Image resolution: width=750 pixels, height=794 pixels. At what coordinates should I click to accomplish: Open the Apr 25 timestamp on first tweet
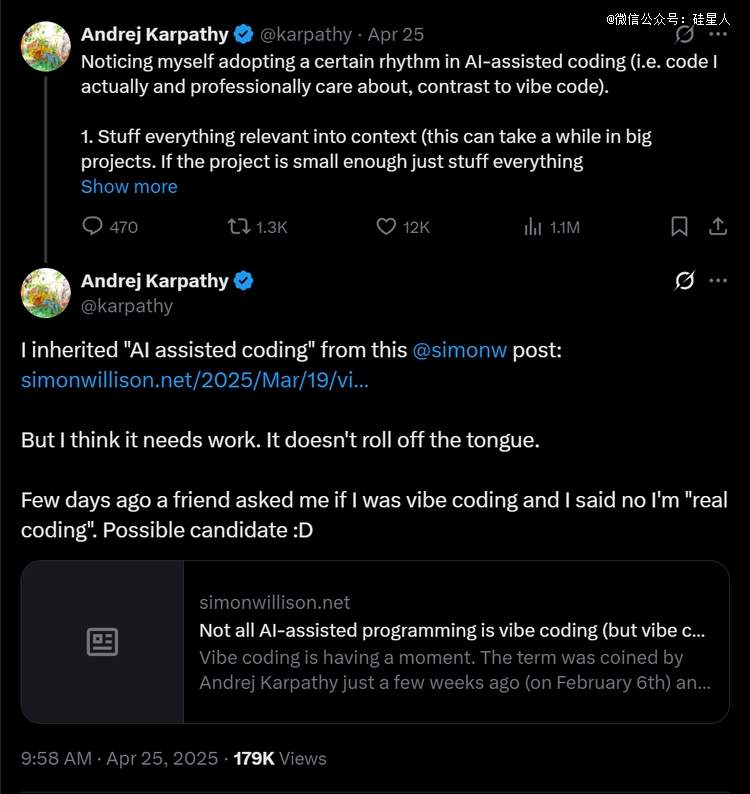(396, 34)
